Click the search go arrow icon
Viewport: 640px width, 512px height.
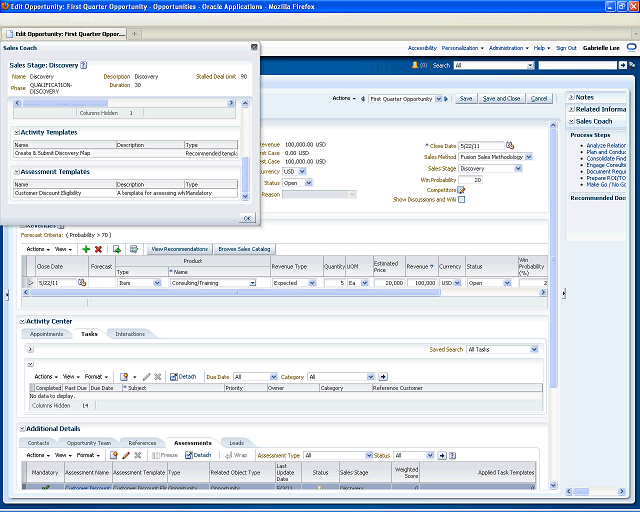click(622, 65)
